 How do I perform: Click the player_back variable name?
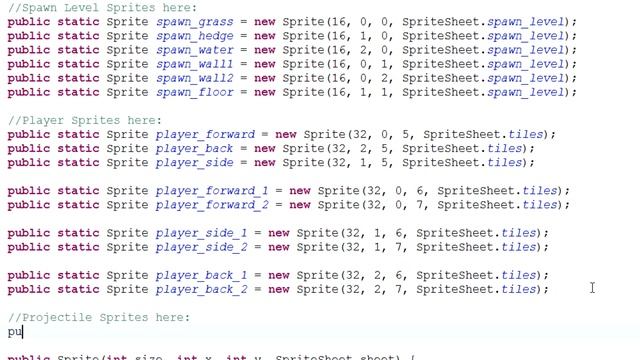click(x=195, y=149)
